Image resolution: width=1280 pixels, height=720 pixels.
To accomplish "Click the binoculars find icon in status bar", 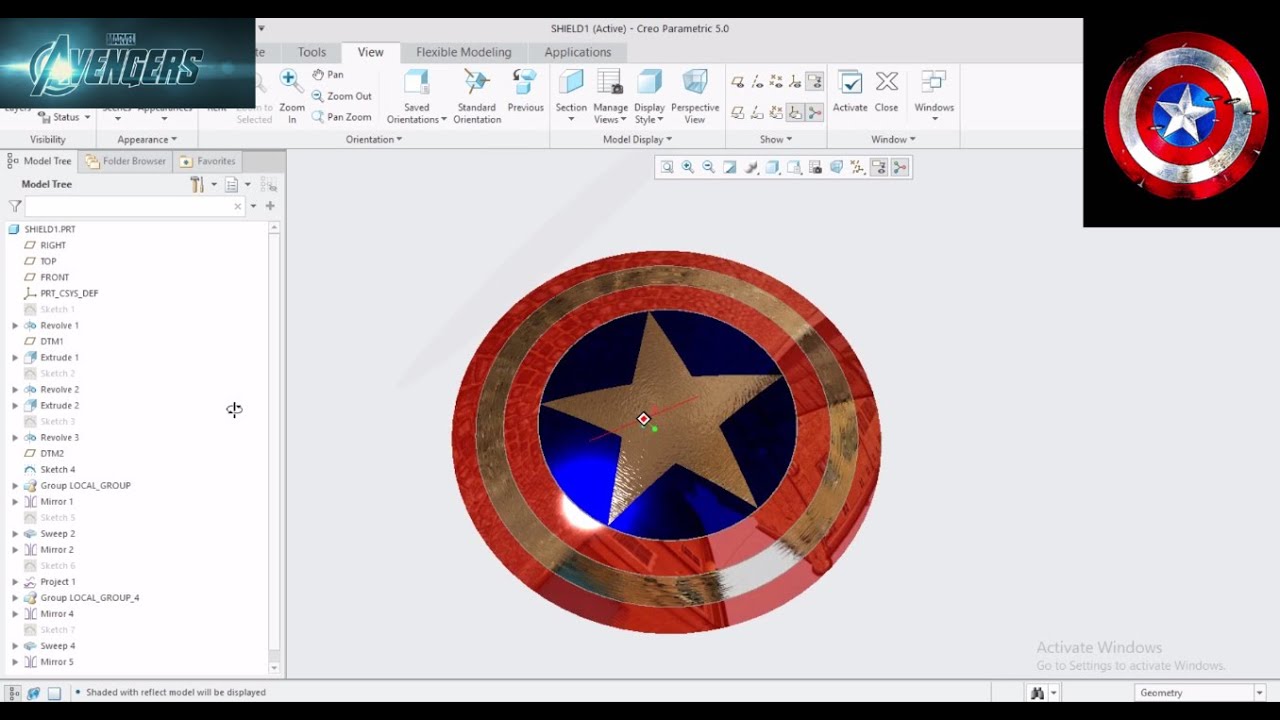I will coord(1037,693).
